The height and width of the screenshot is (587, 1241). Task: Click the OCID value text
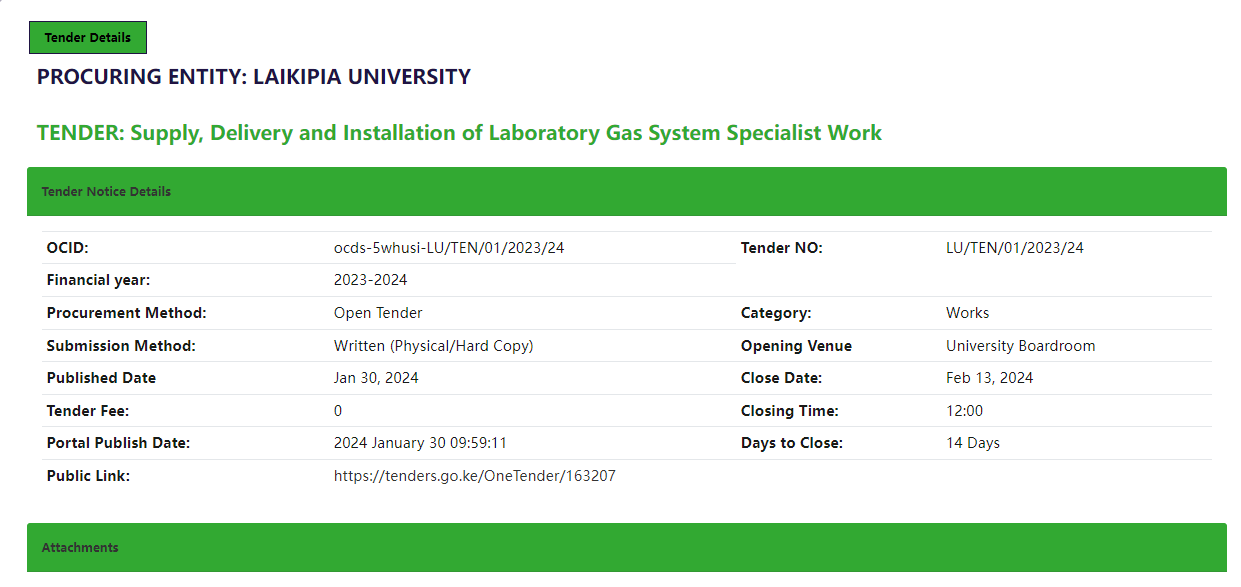click(x=448, y=248)
